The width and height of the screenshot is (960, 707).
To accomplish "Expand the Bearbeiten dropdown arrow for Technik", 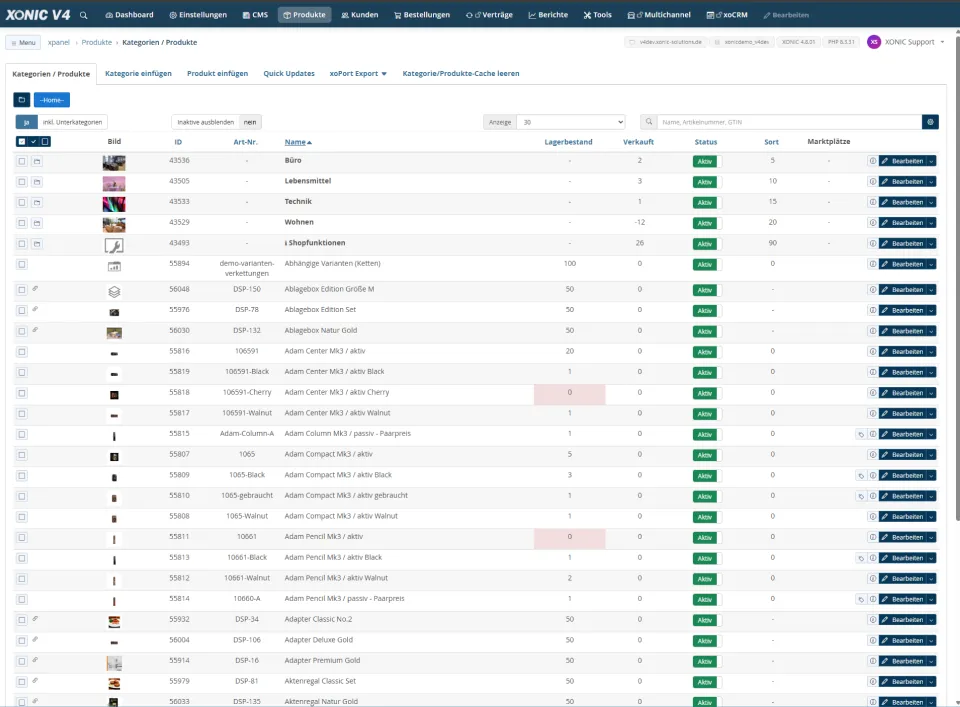I will tap(931, 202).
